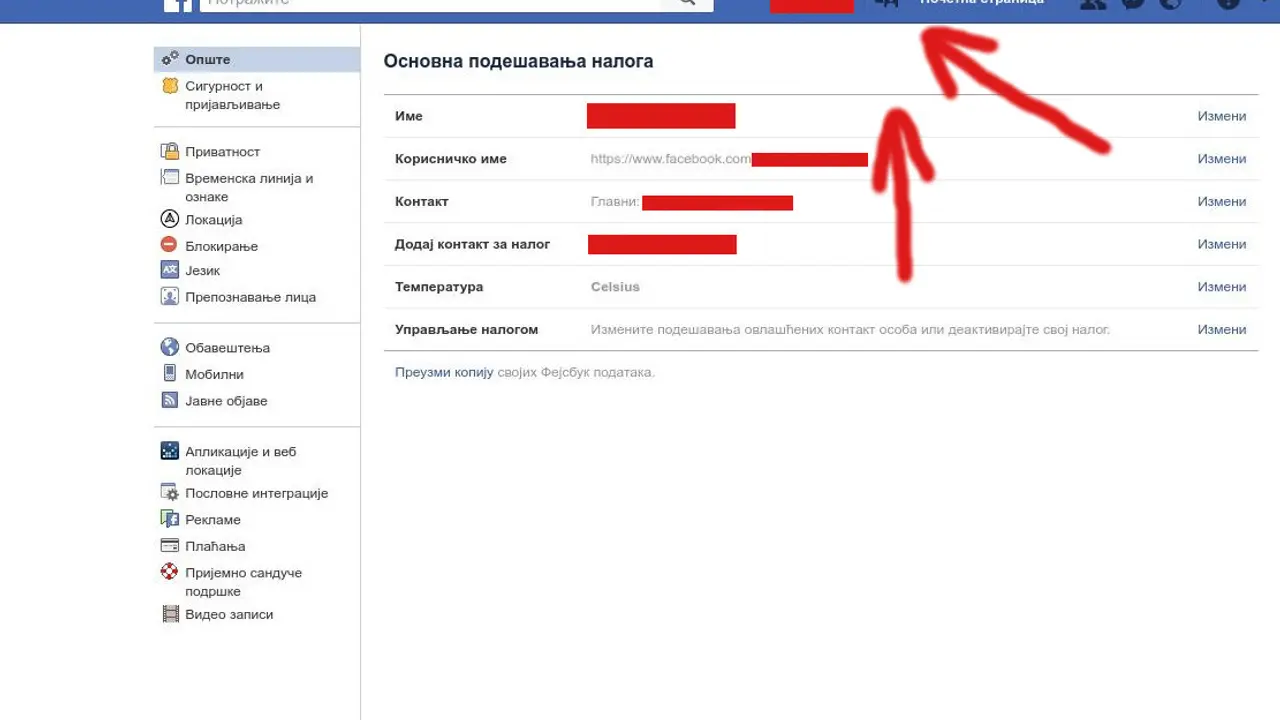This screenshot has width=1280, height=720.
Task: Select the Обавештења globe icon
Action: pyautogui.click(x=169, y=347)
